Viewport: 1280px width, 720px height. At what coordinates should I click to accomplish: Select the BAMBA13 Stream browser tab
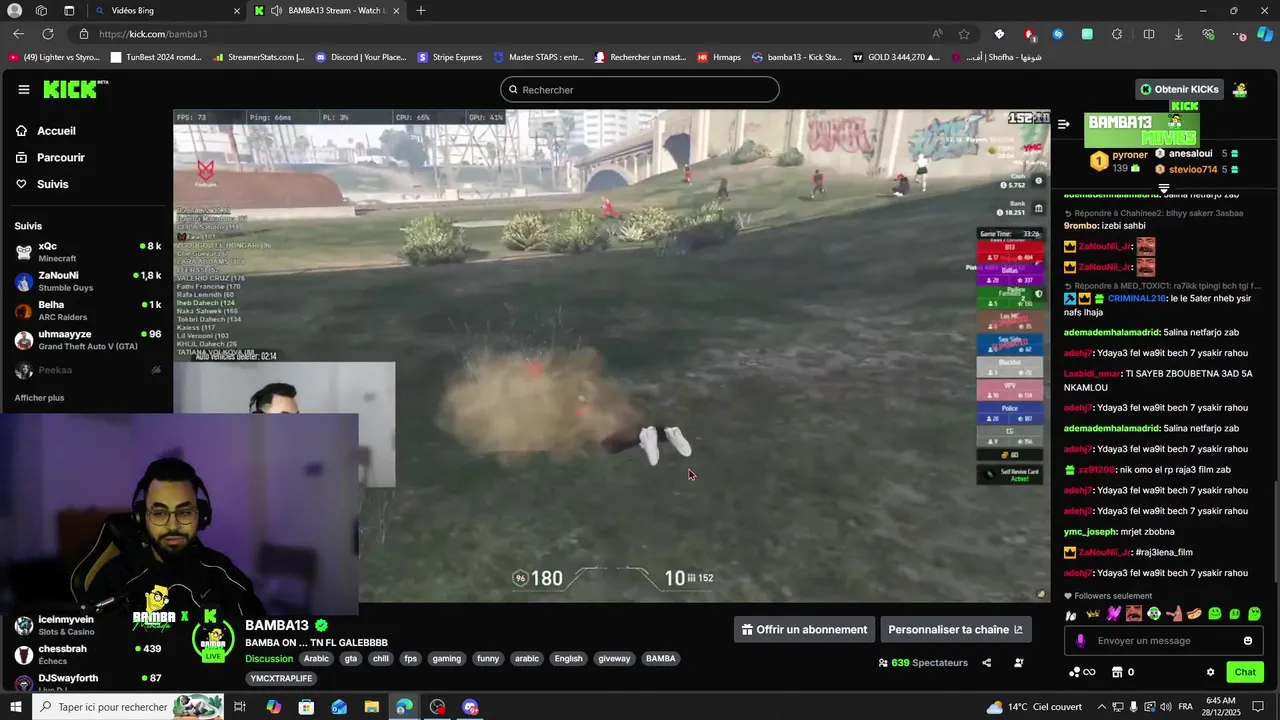[x=325, y=10]
